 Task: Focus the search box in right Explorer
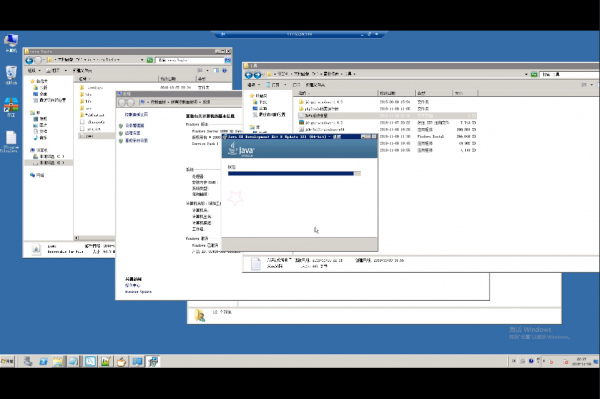pyautogui.click(x=570, y=74)
